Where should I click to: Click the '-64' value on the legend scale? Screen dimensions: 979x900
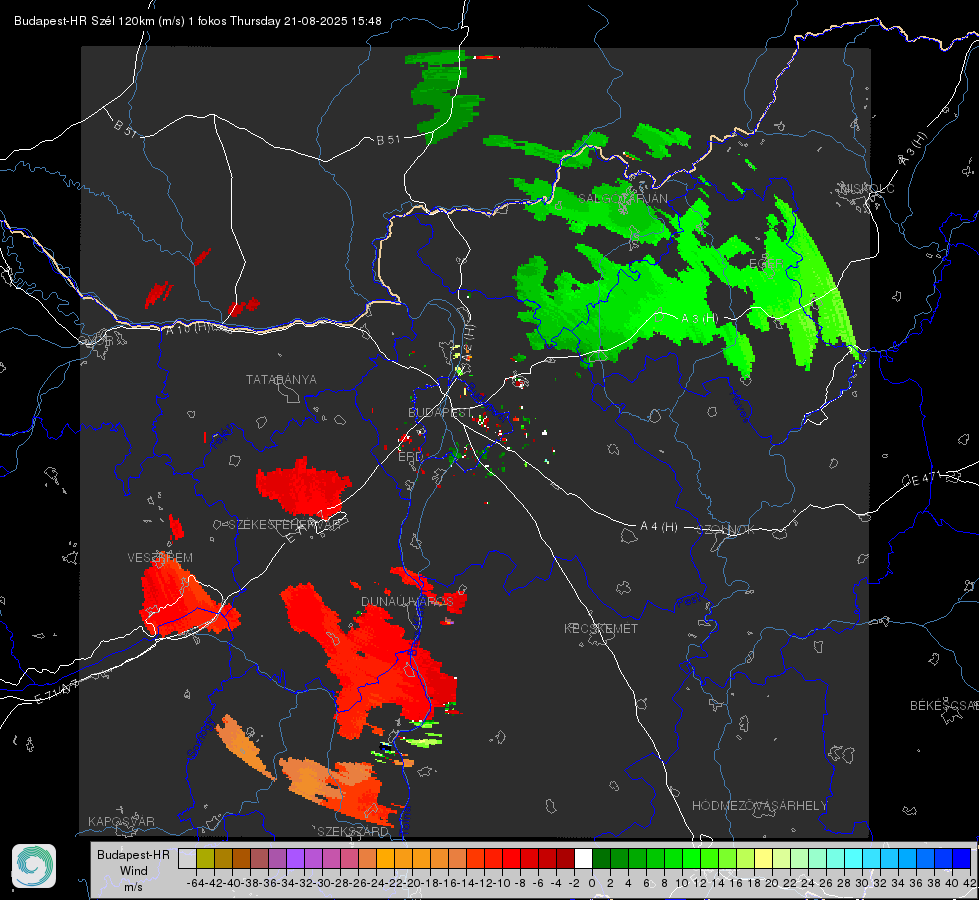point(195,883)
